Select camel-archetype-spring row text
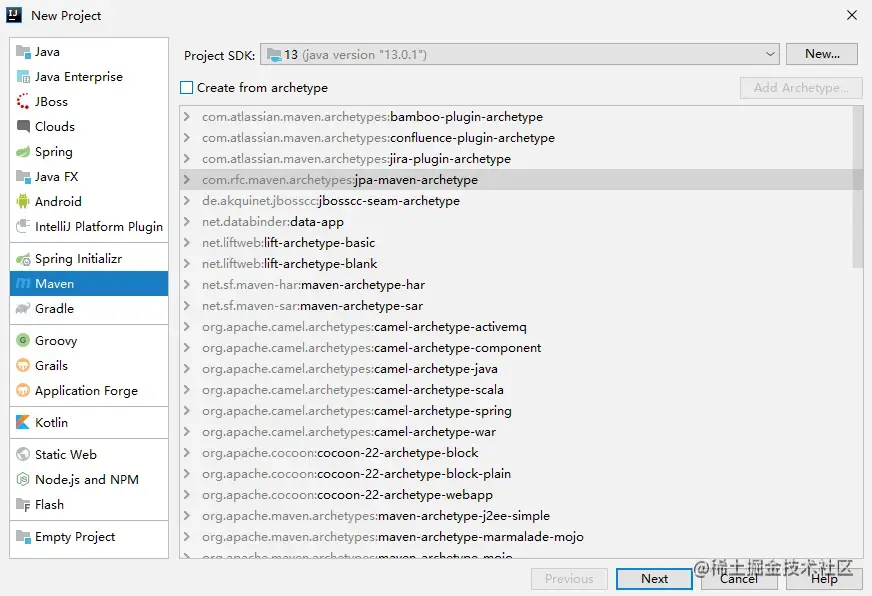This screenshot has height=596, width=872. click(x=357, y=411)
